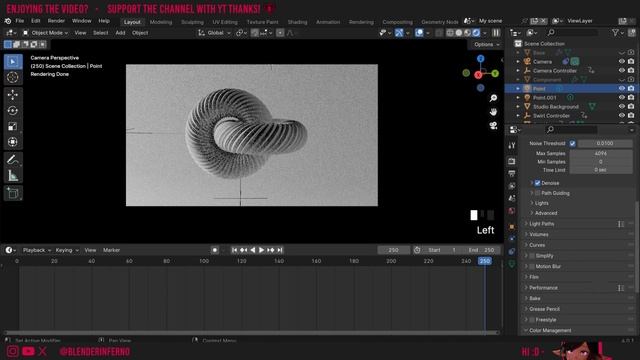Select the Rotate tool
Screen dimensions: 640x360
pos(13,111)
